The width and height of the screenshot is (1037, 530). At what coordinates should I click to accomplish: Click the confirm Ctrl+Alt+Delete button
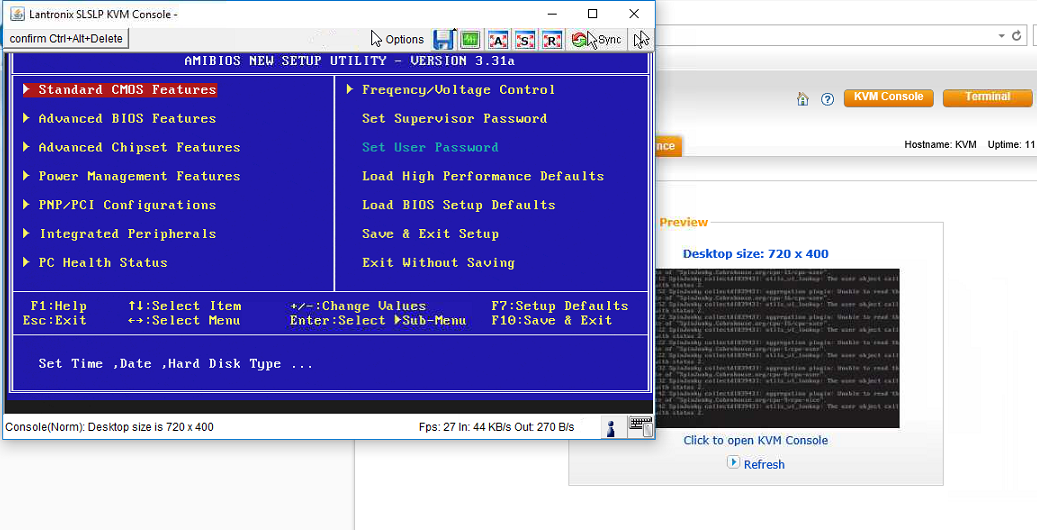pos(66,38)
